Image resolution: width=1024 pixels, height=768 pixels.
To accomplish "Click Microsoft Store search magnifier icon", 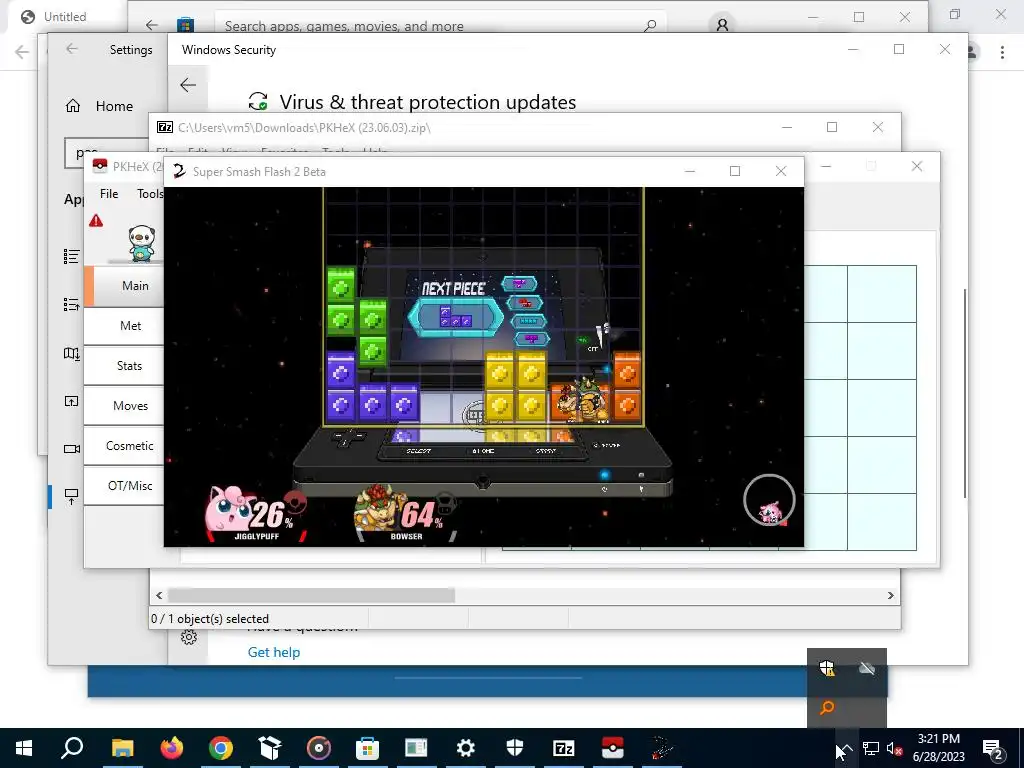I will click(x=650, y=25).
